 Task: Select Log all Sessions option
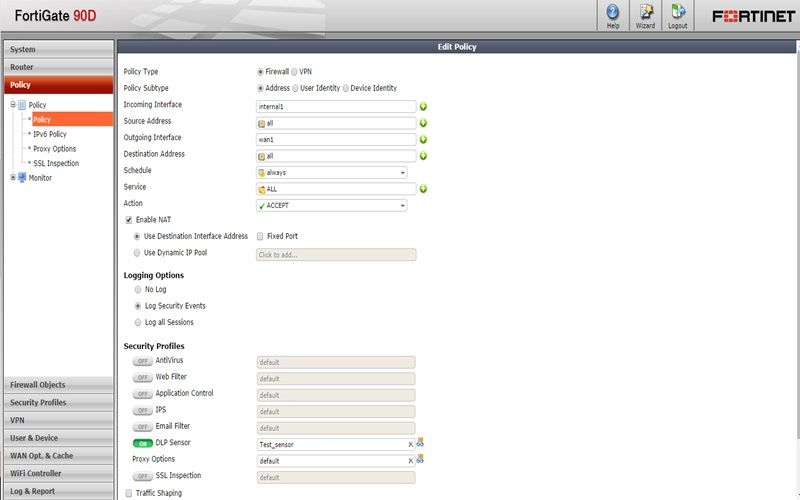pyautogui.click(x=138, y=322)
